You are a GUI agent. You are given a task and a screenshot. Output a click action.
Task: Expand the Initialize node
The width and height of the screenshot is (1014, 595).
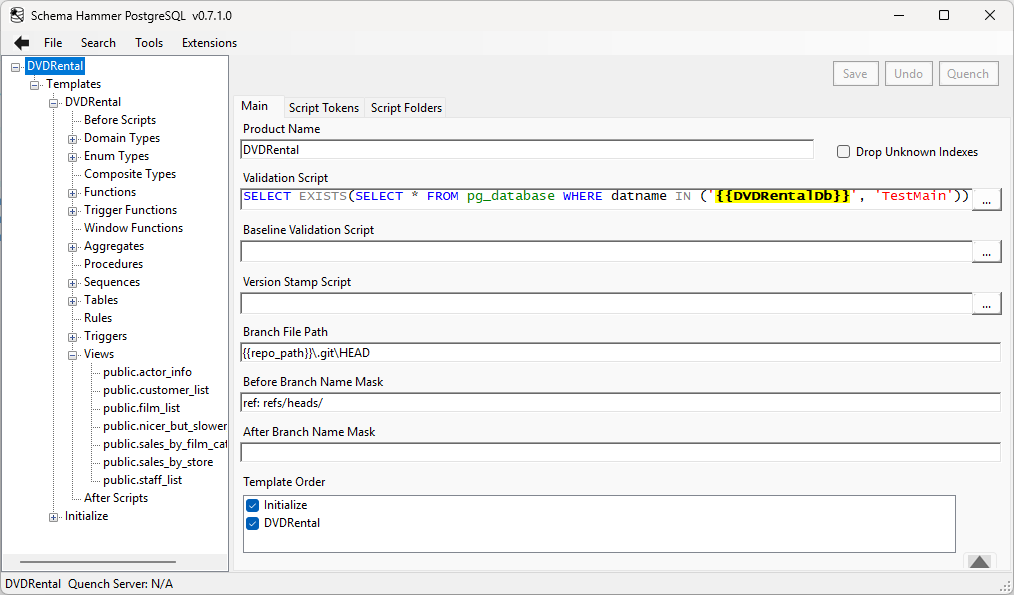[53, 515]
